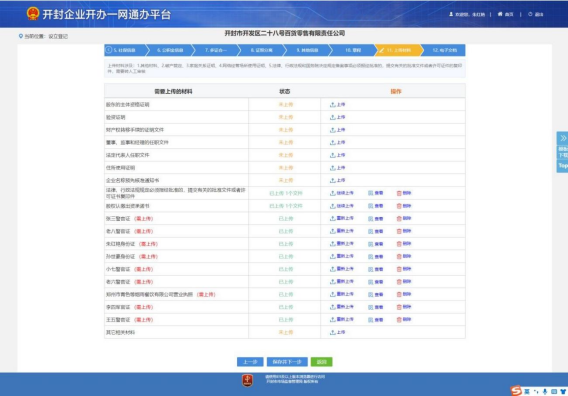Viewport: 568px width, 396px height.
Task: Go to step 12 电子文档
Action: [x=444, y=50]
